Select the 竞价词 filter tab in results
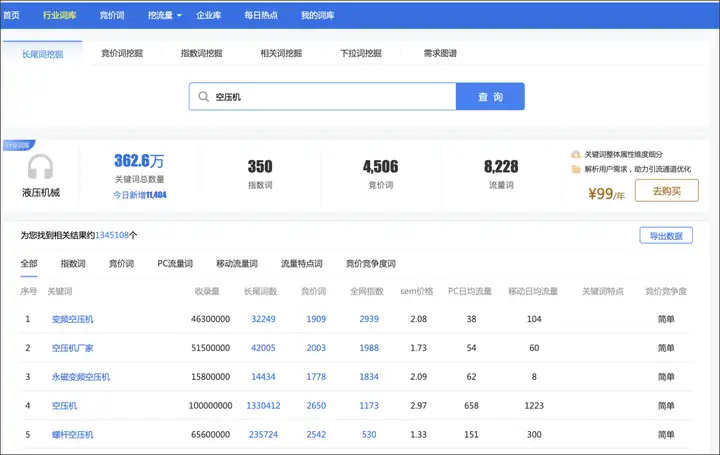The image size is (720, 455). (121, 264)
